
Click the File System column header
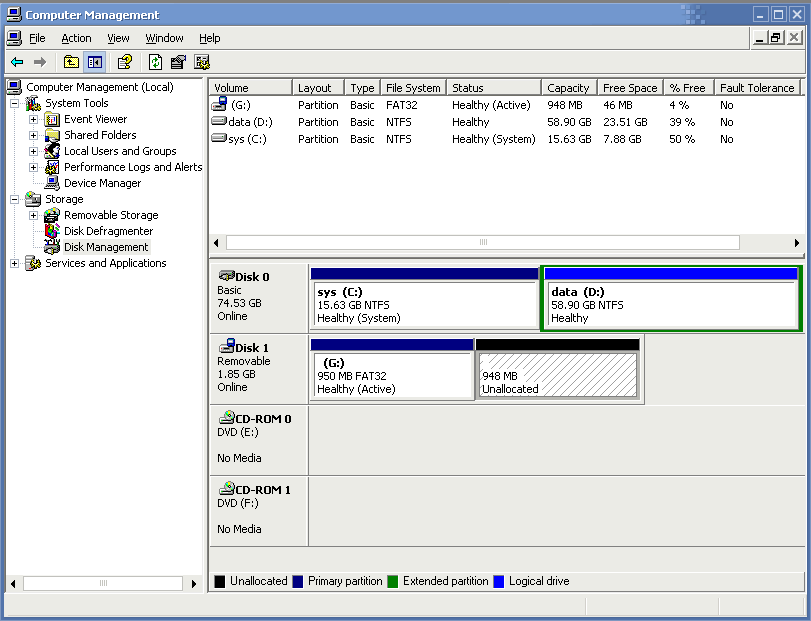pos(412,88)
